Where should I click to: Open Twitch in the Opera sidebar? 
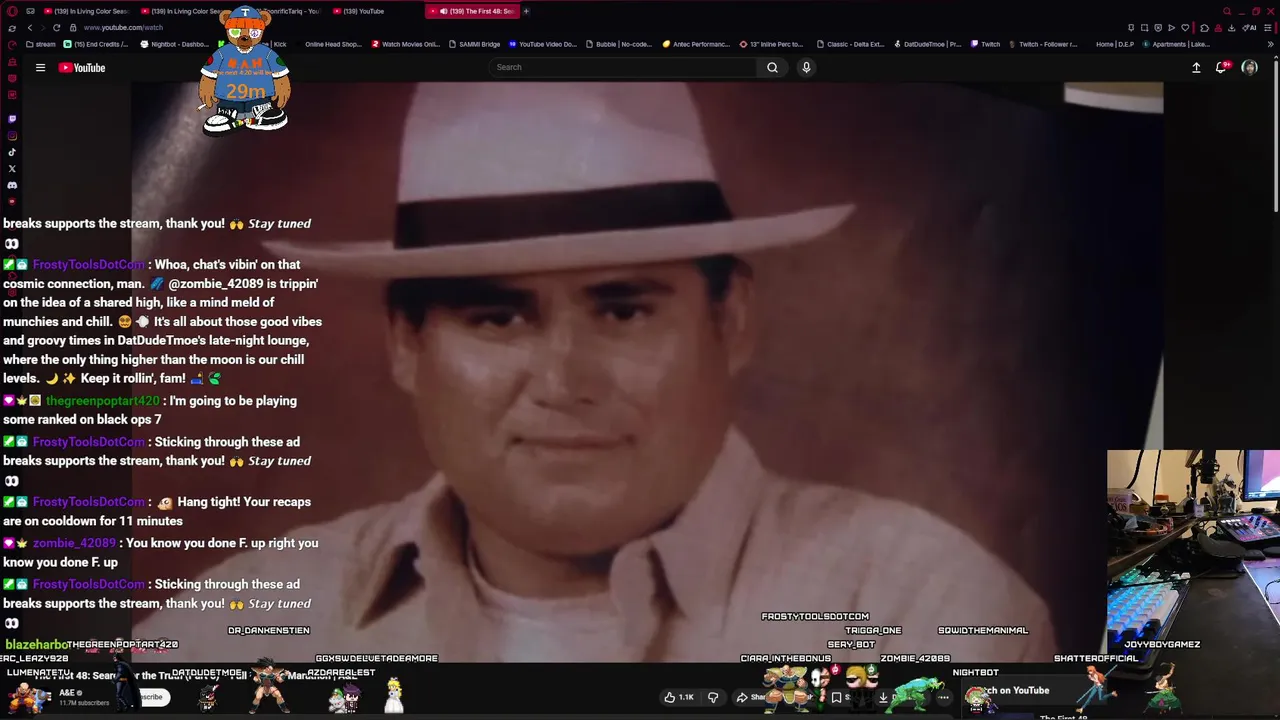[x=12, y=119]
